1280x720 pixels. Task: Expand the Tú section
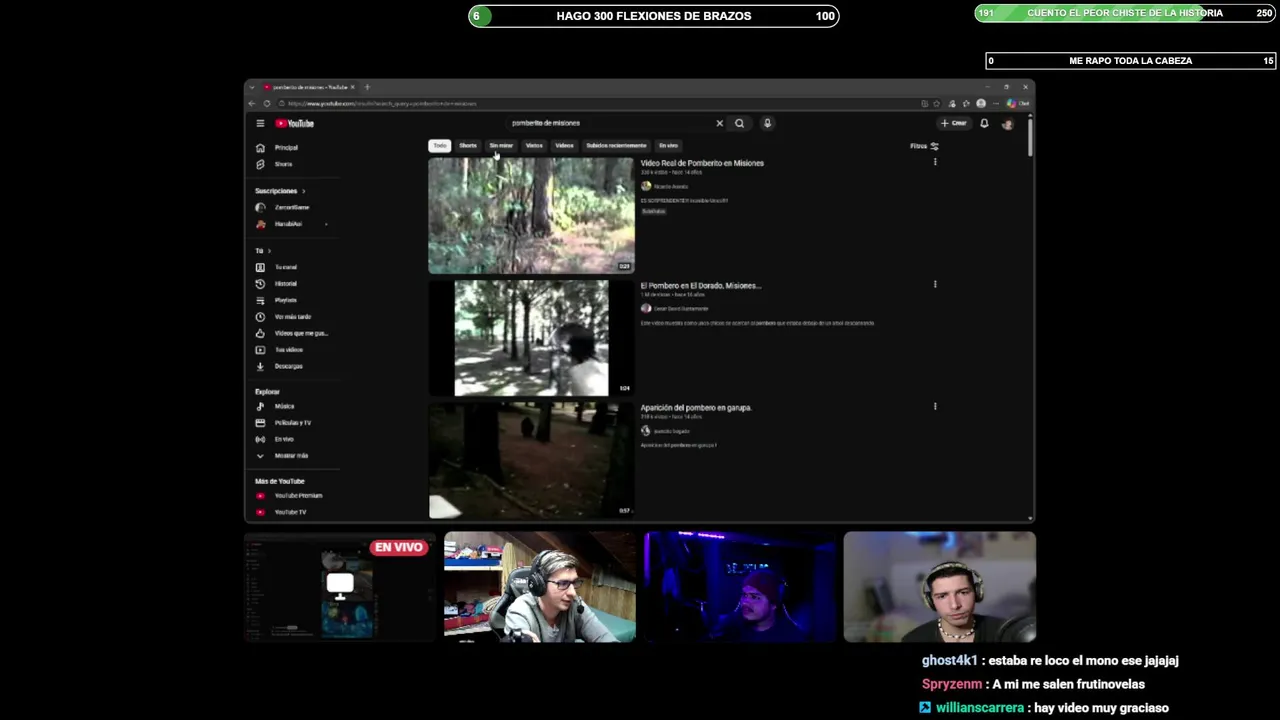263,251
